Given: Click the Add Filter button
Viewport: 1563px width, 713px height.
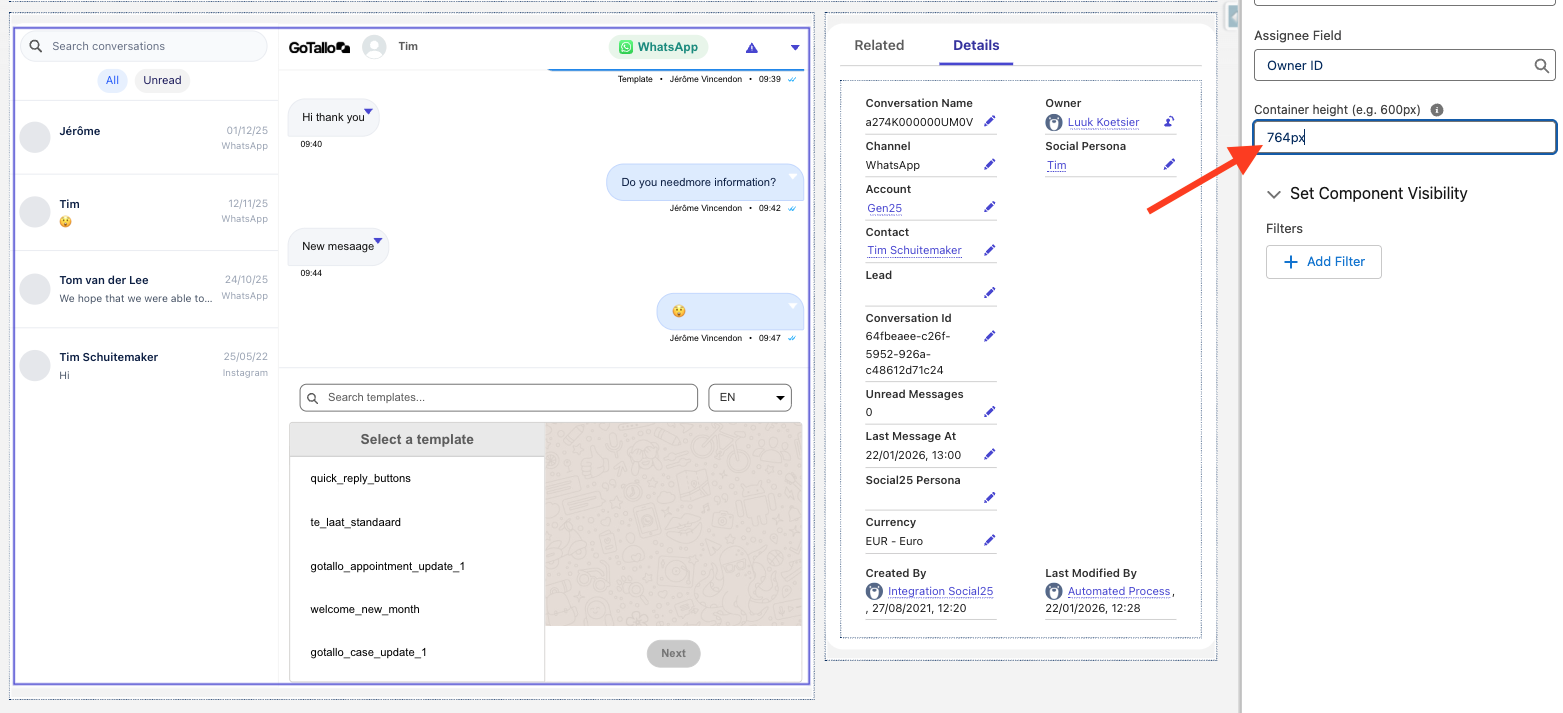Looking at the screenshot, I should [1323, 261].
